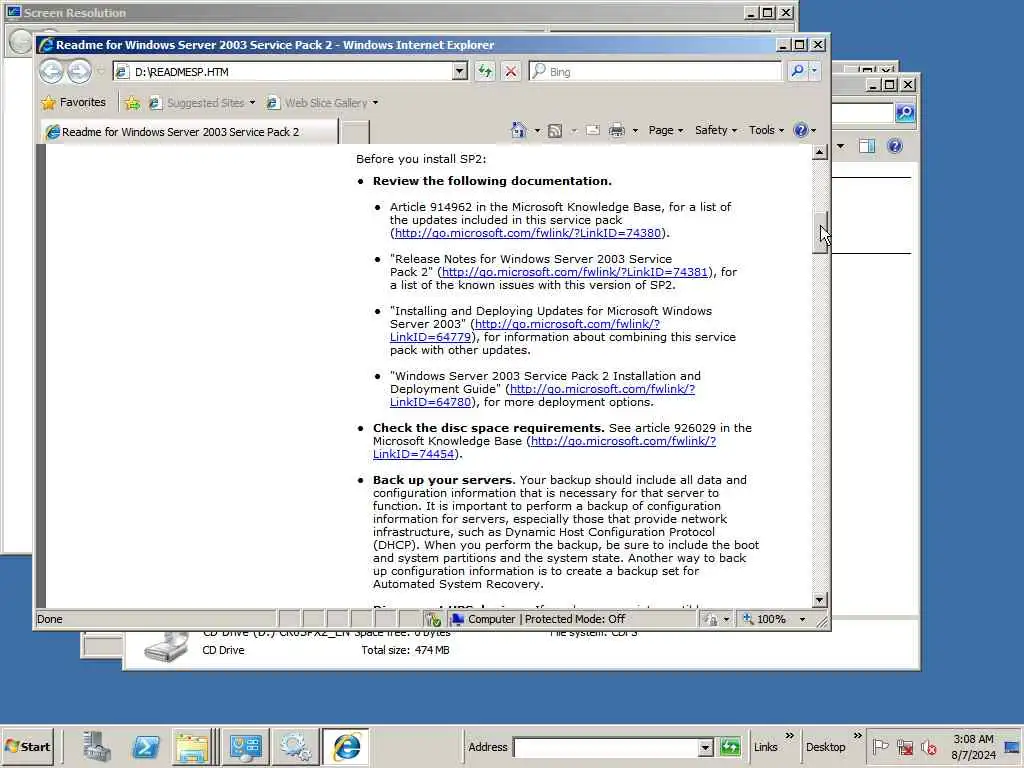Open the LinkID=74381 release notes link
Image resolution: width=1024 pixels, height=768 pixels.
click(x=575, y=272)
